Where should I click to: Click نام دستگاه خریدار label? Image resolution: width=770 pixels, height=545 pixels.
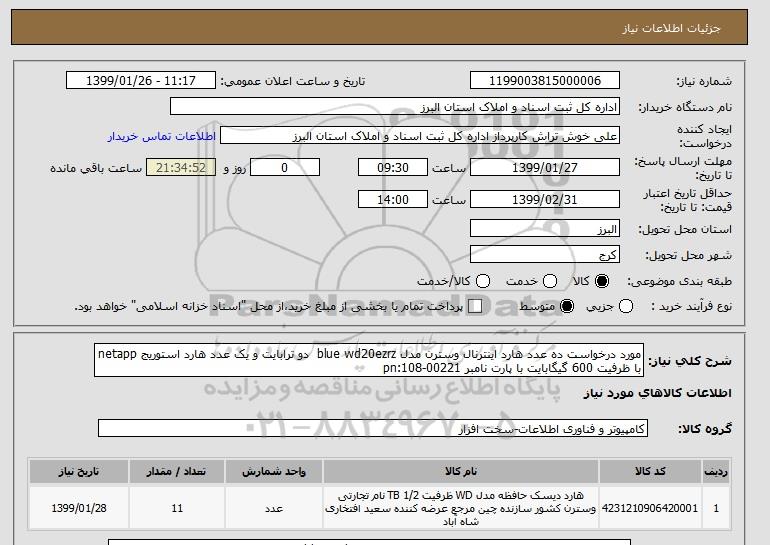(685, 107)
